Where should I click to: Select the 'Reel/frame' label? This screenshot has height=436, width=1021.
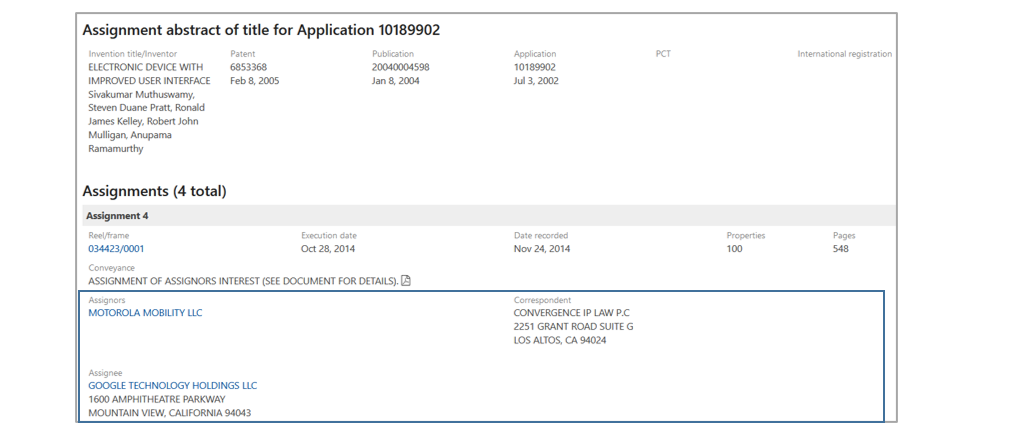[109, 236]
